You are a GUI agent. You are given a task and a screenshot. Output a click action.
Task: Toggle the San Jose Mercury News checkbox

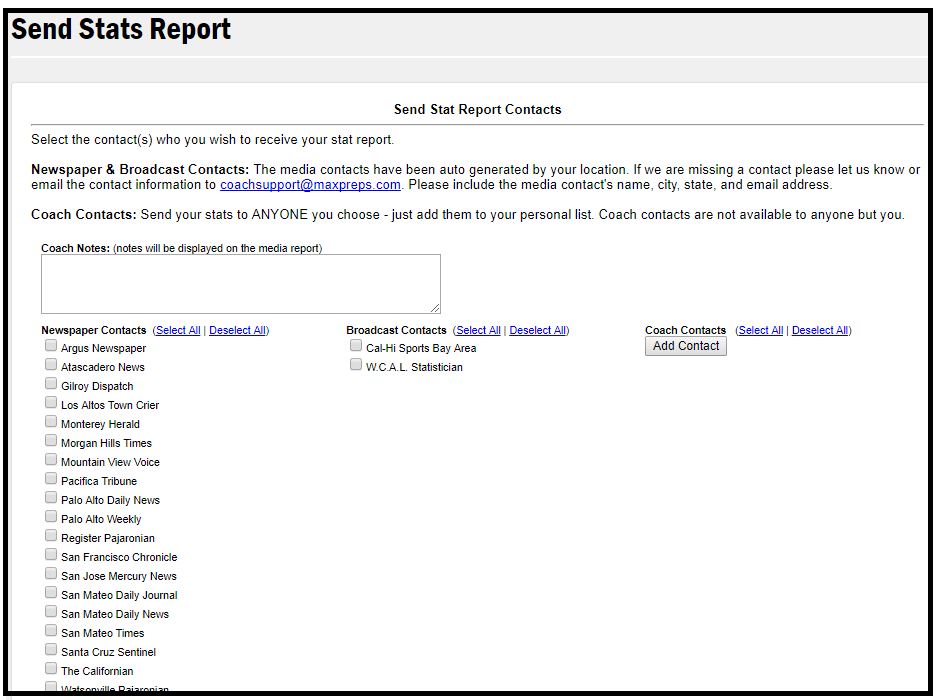coord(51,574)
